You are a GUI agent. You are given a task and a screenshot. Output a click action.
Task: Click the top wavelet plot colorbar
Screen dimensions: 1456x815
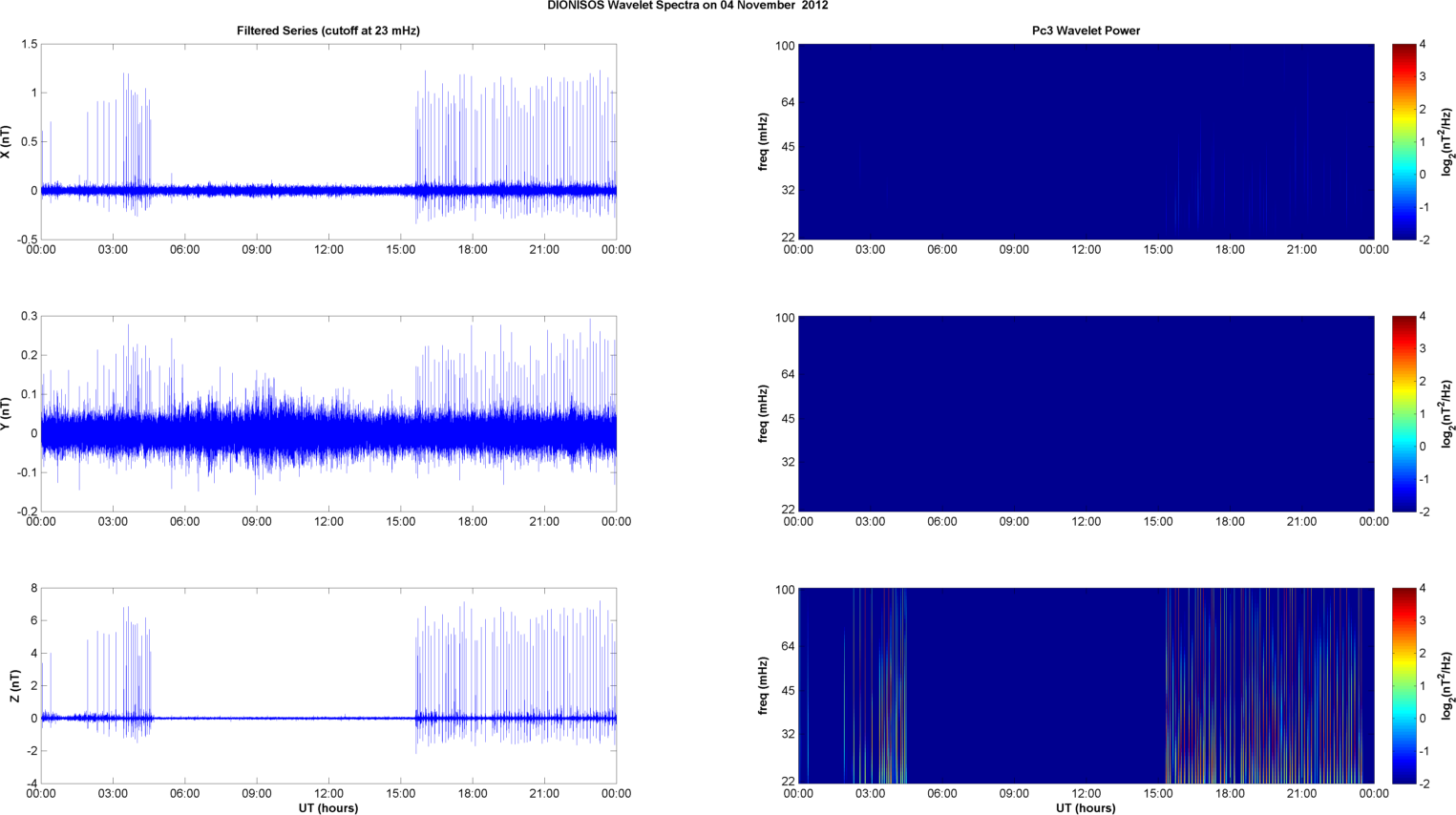coord(1403,141)
